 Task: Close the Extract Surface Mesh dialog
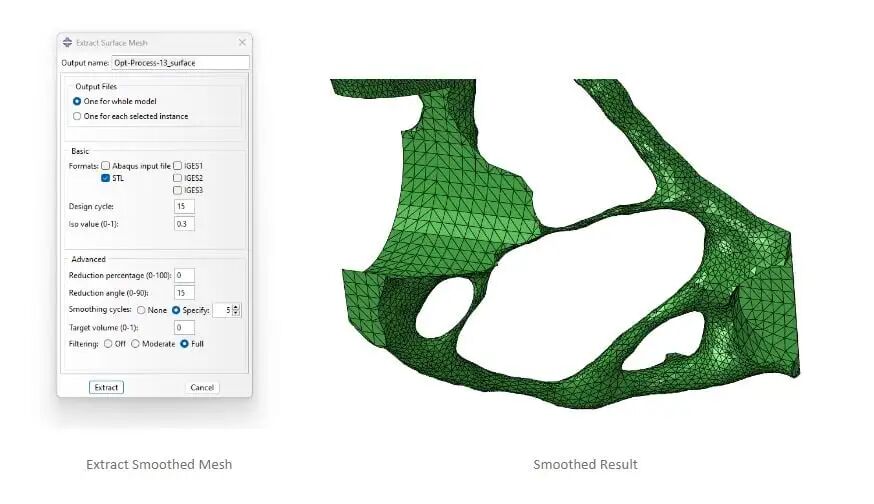point(242,42)
